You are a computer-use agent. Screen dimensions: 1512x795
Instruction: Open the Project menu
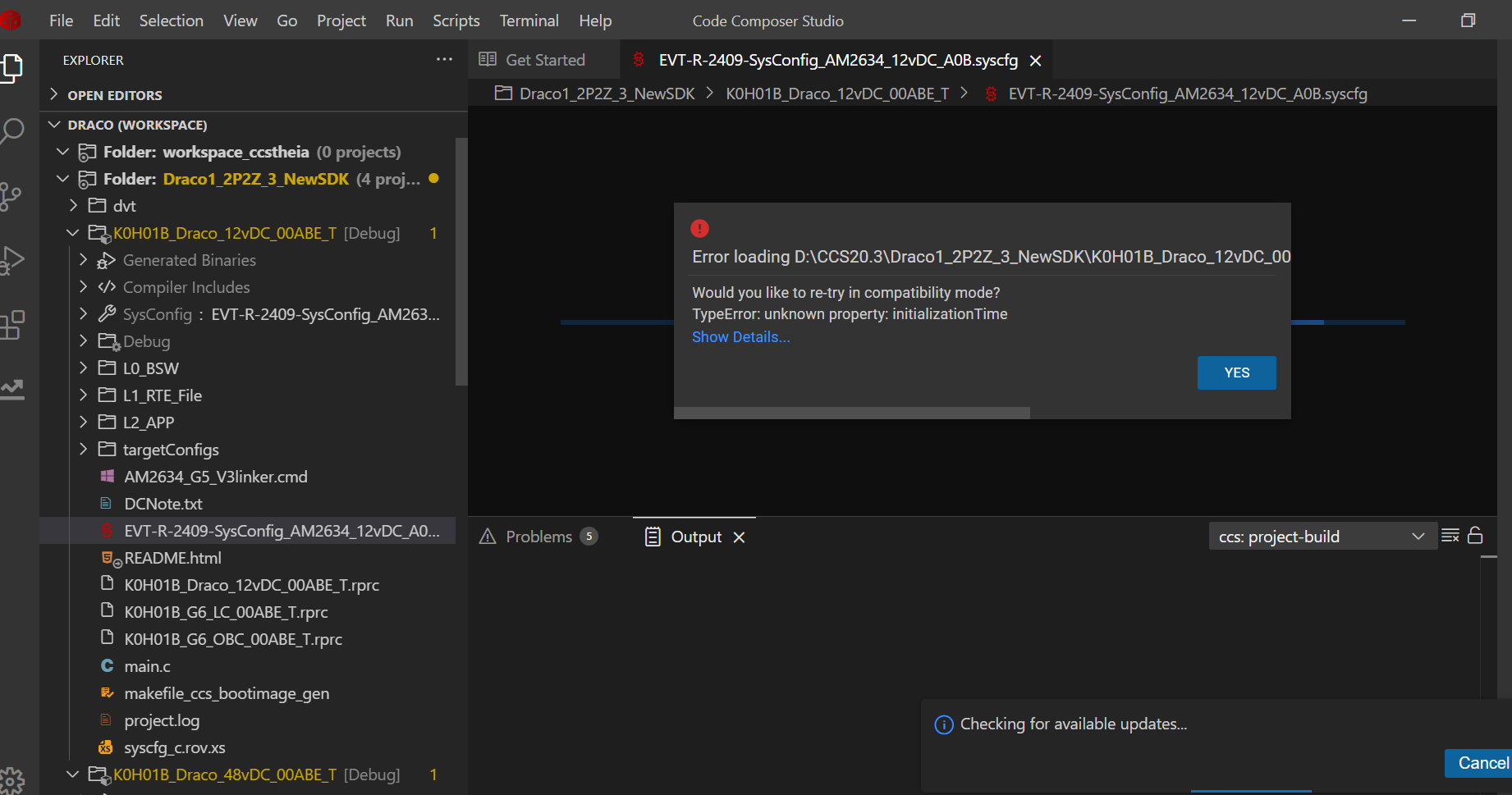point(341,21)
